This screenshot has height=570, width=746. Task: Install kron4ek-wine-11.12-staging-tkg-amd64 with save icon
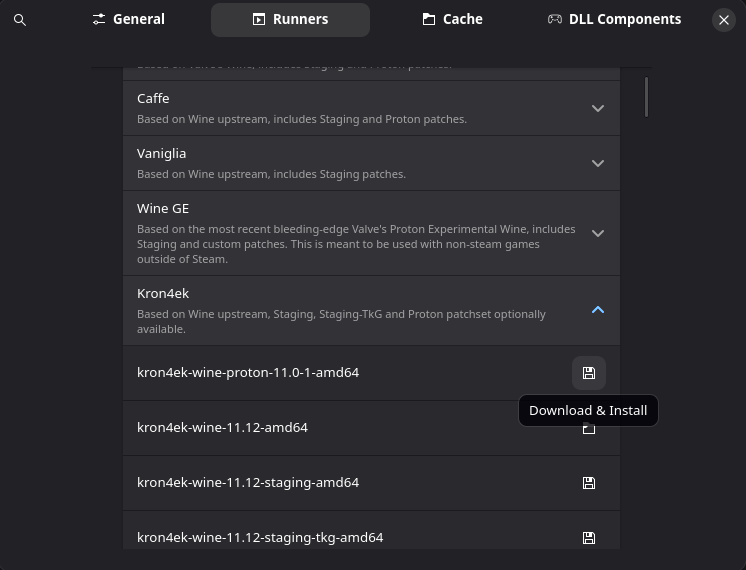point(589,538)
